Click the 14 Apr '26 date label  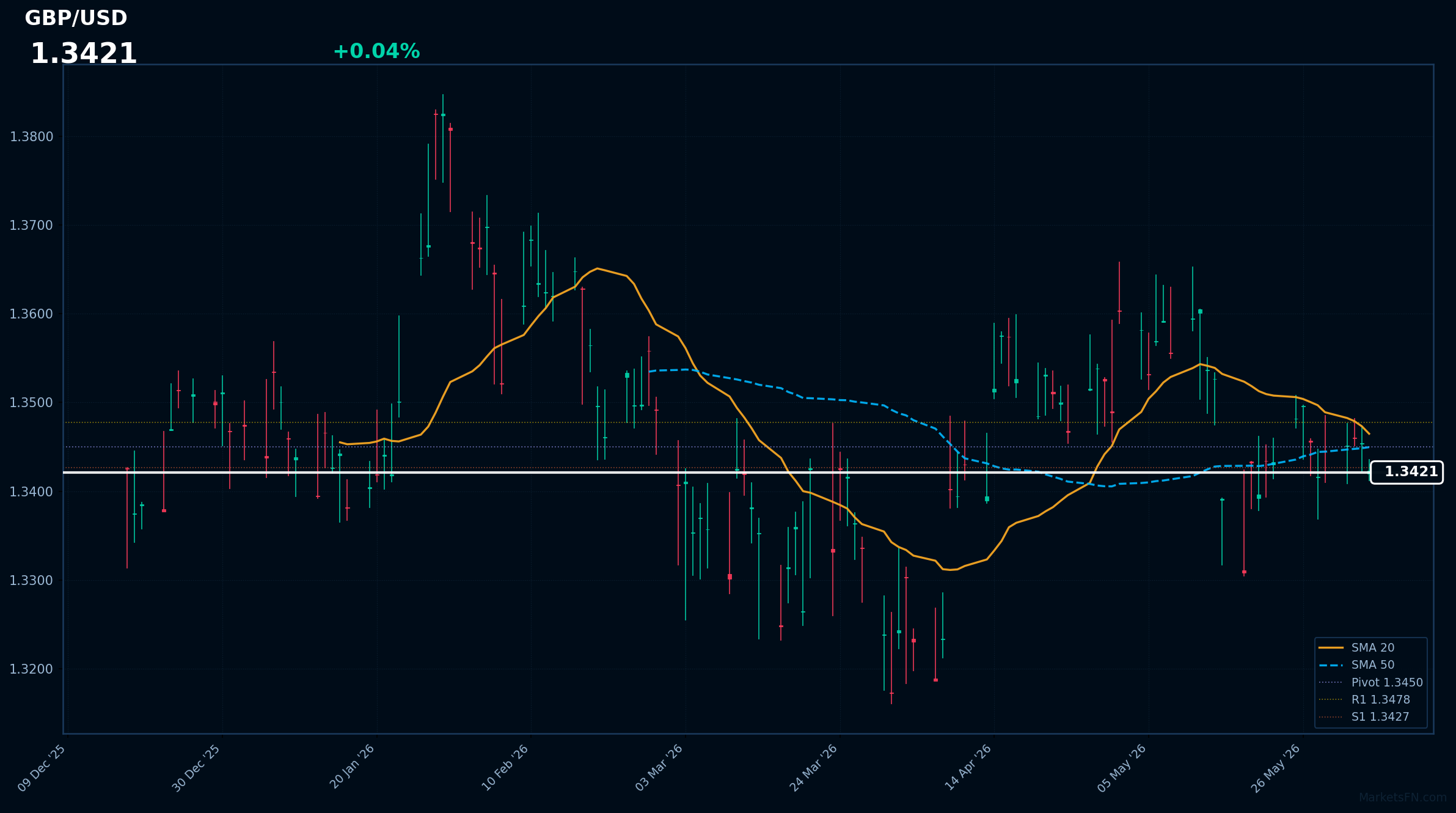[x=968, y=768]
